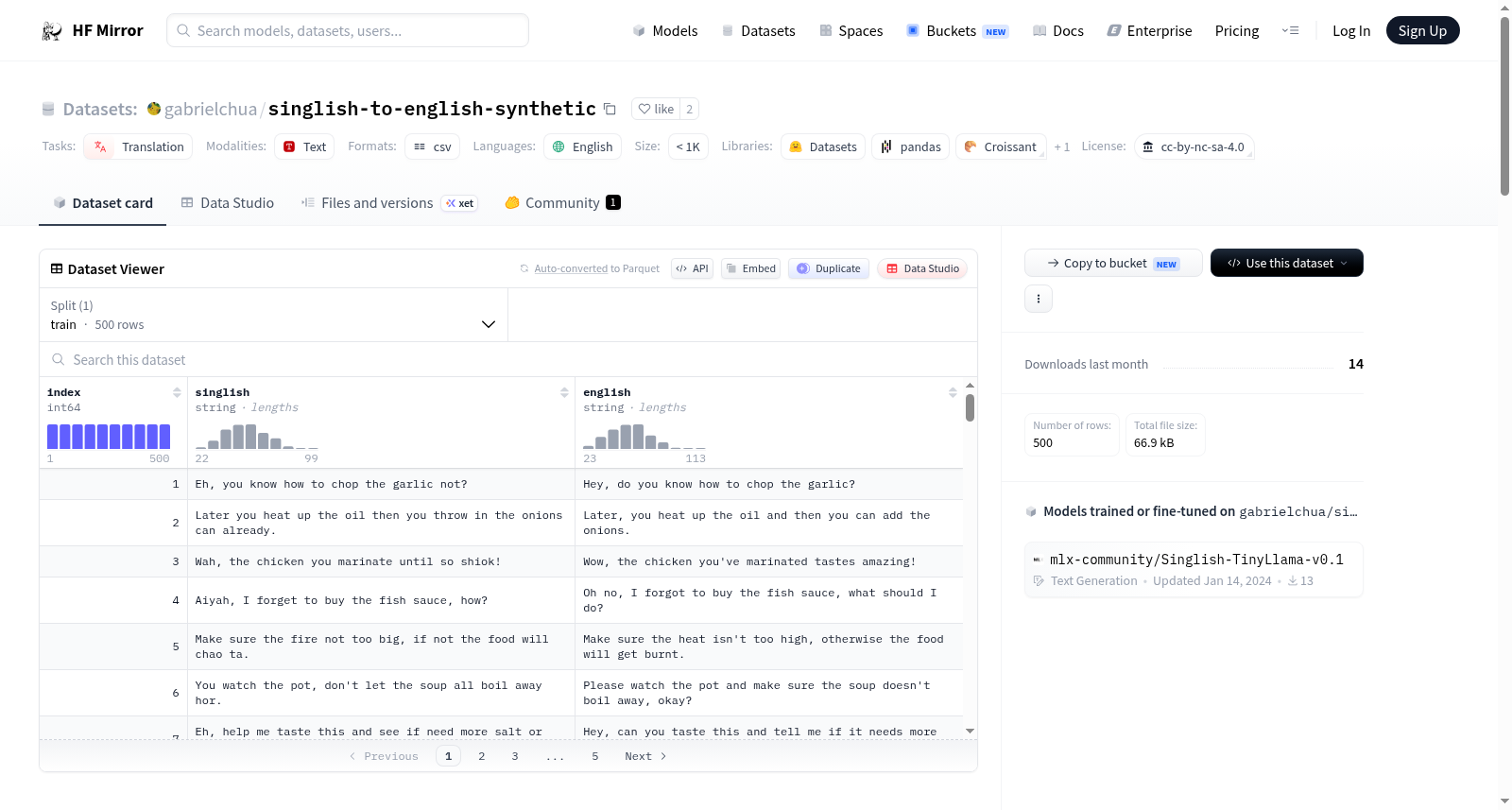Go to page 2 of results
1512x810 pixels.
482,756
